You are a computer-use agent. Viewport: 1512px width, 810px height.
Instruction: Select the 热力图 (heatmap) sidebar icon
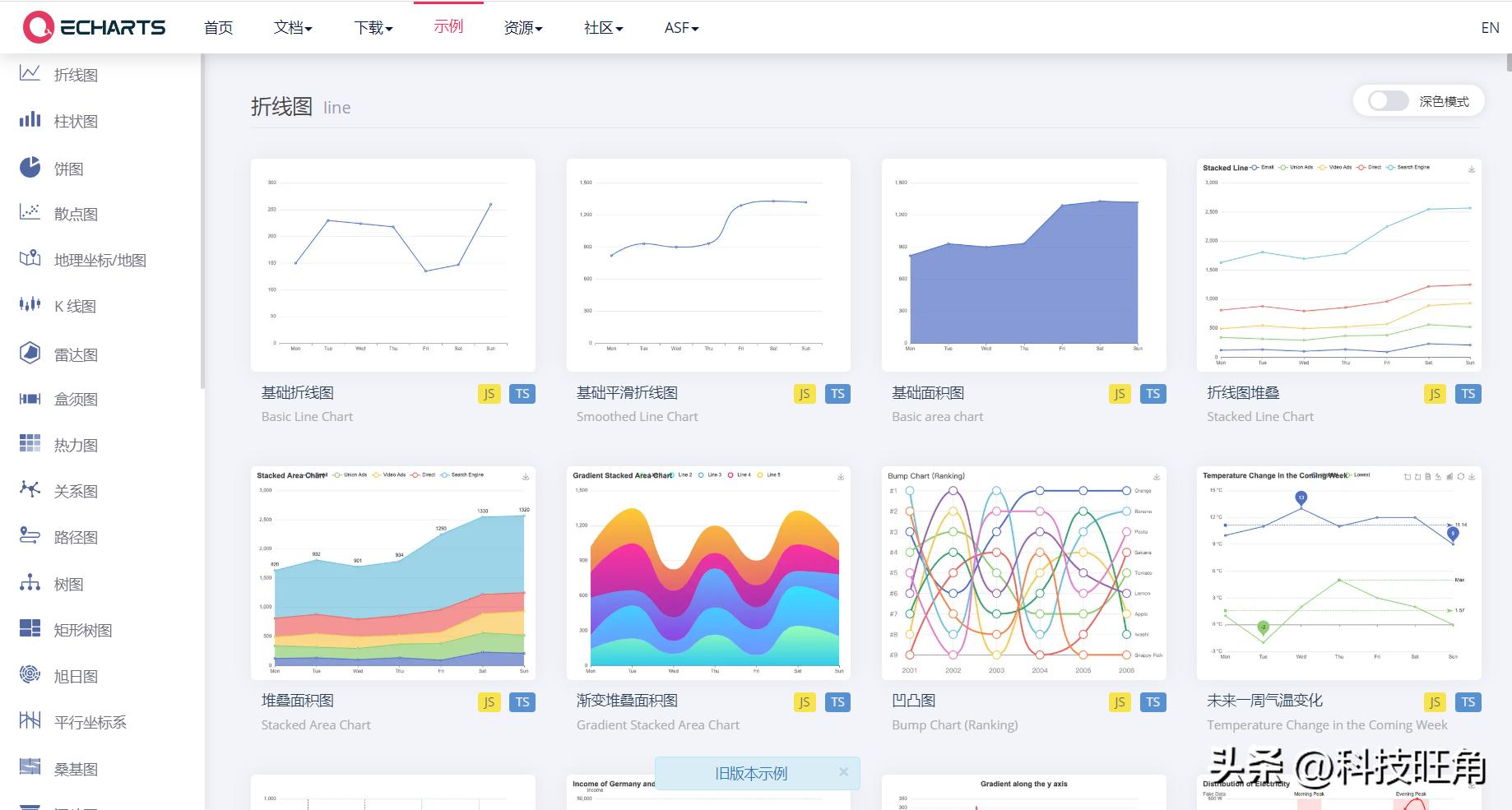[29, 444]
